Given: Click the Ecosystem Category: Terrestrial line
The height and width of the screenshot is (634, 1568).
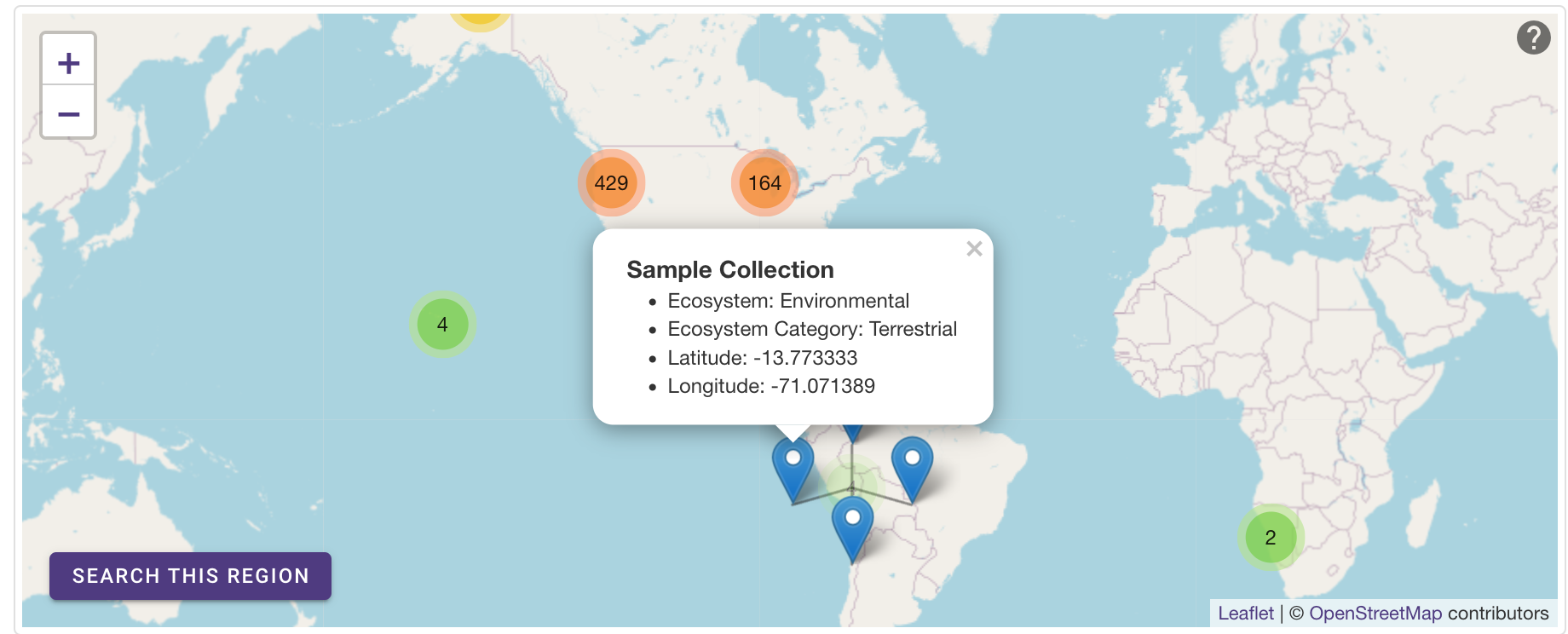Looking at the screenshot, I should click(812, 329).
